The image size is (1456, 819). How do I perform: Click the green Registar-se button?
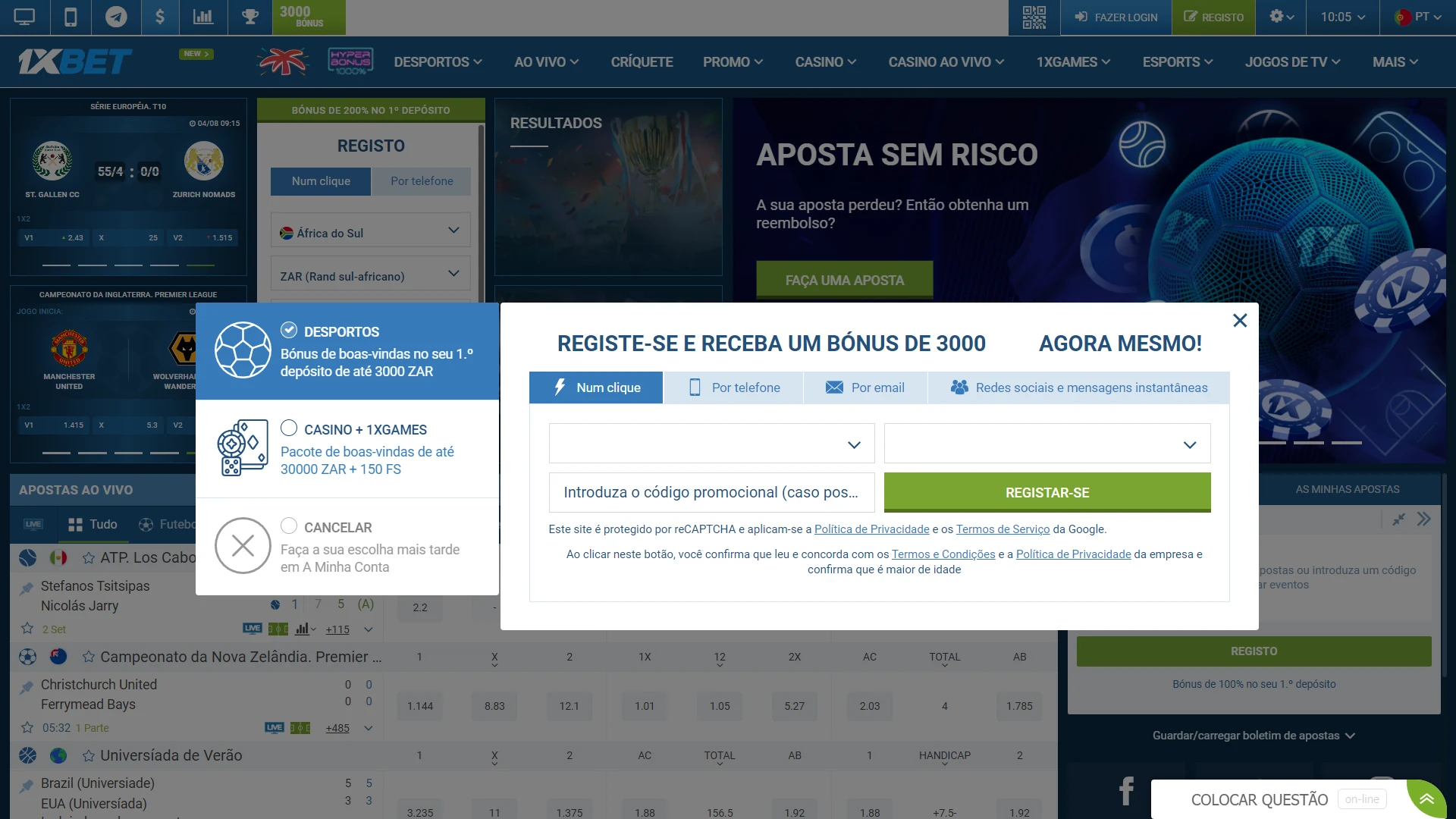[x=1047, y=492]
